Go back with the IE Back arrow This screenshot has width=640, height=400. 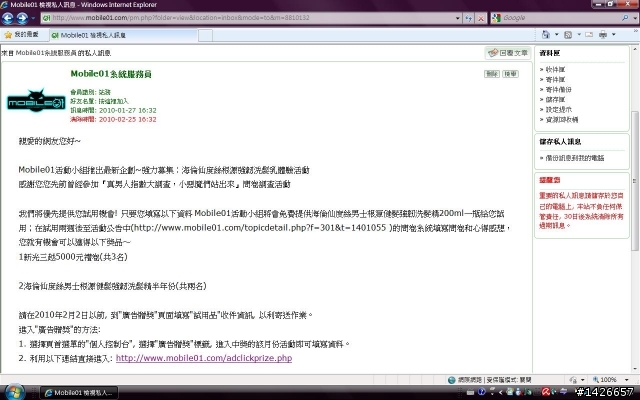pyautogui.click(x=8, y=18)
